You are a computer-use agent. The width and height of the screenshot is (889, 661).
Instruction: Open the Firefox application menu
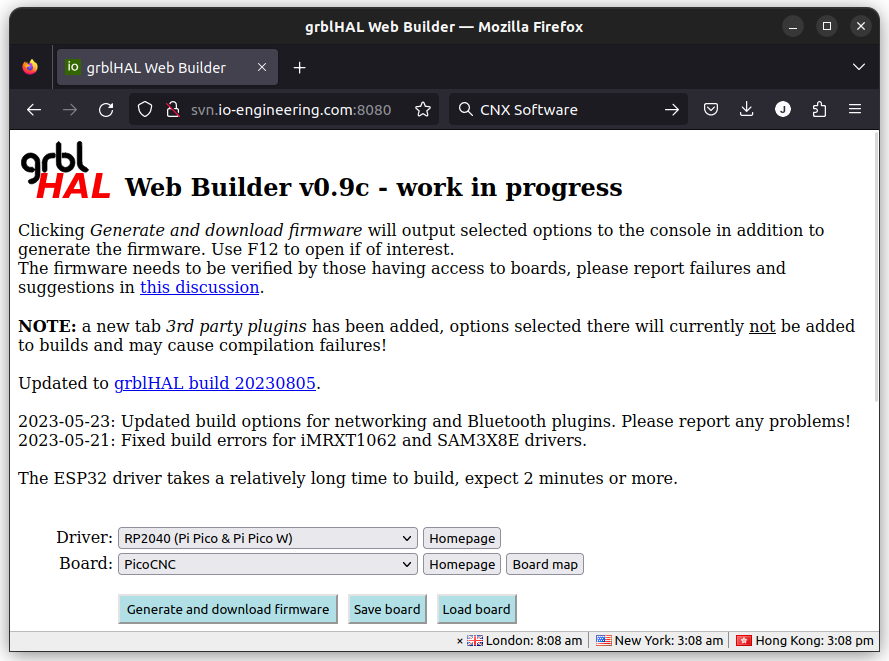[855, 109]
